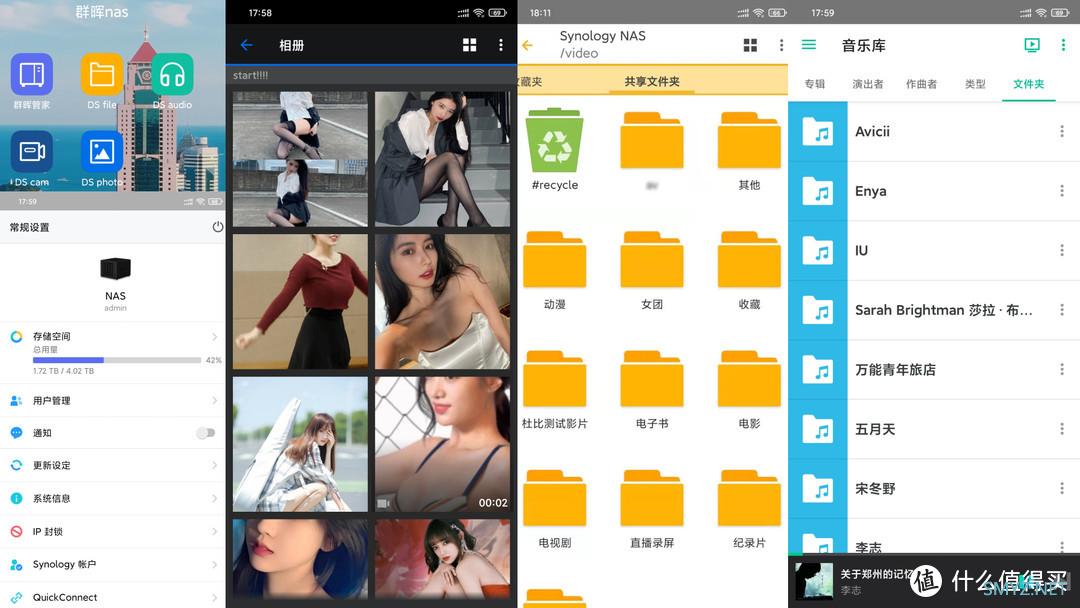The width and height of the screenshot is (1080, 608).
Task: Open the 音乐库 hamburger menu
Action: [809, 45]
